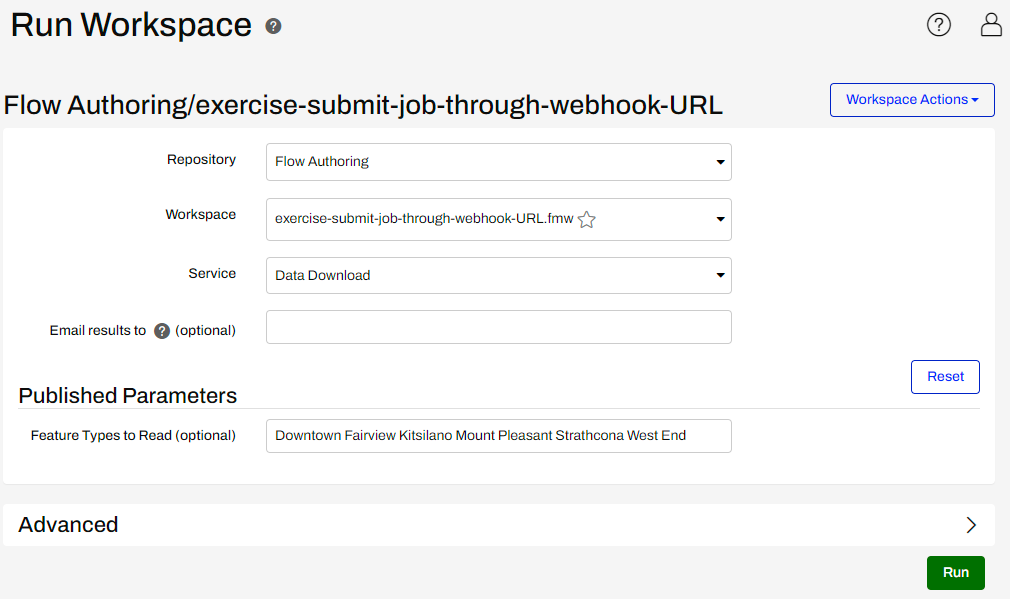
Task: Toggle the workspace favorite star
Action: (586, 218)
